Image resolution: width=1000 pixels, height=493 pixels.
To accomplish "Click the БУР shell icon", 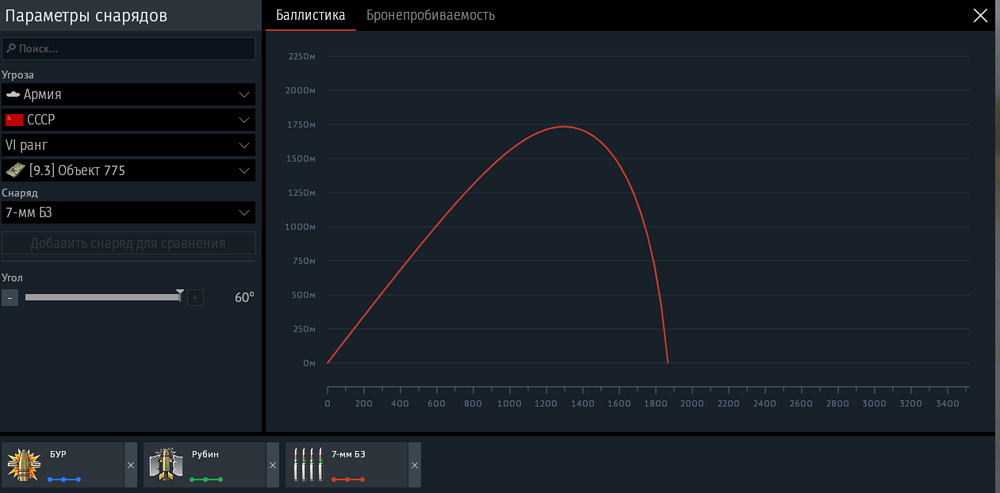I will [23, 465].
